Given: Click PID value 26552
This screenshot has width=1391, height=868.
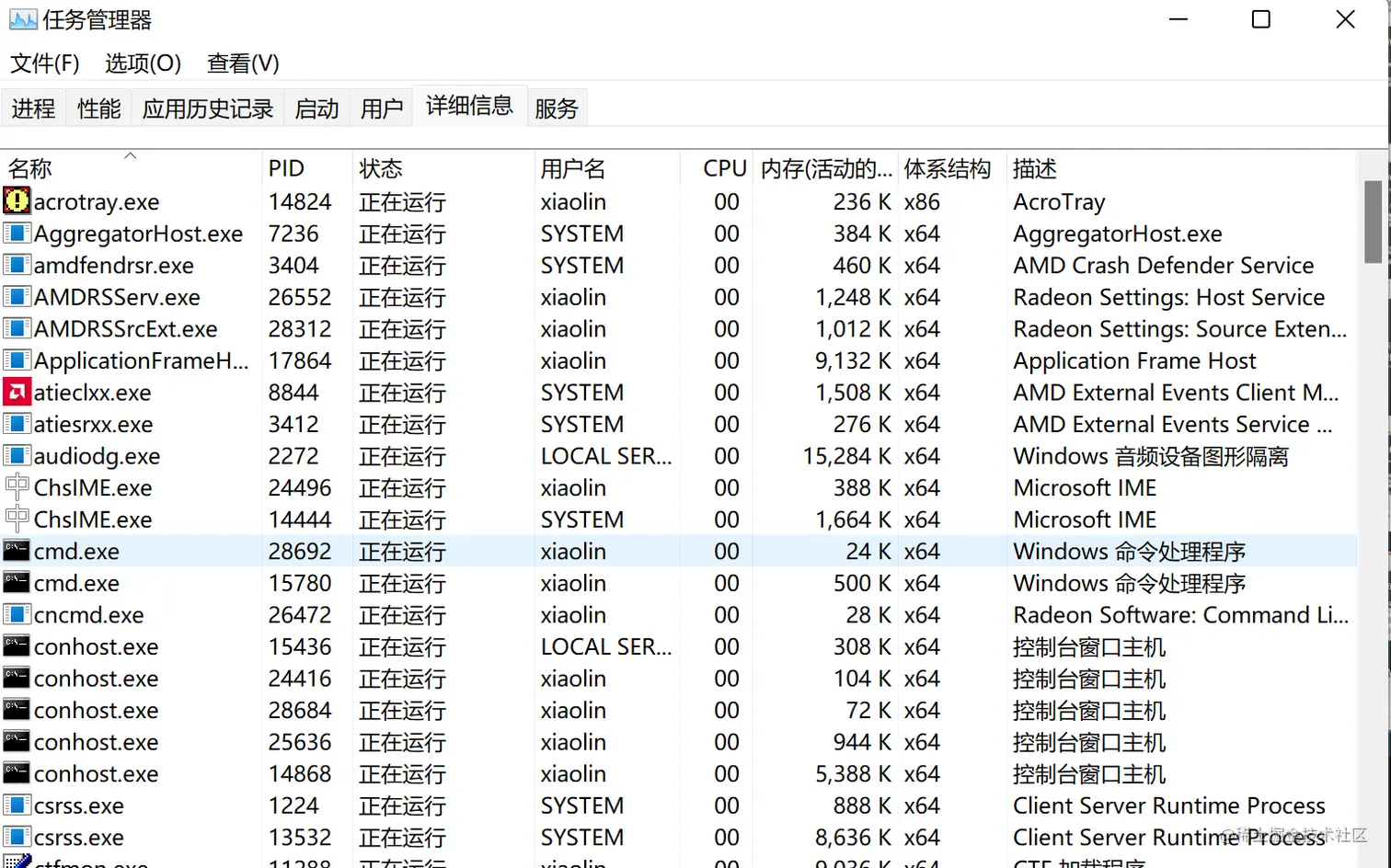Looking at the screenshot, I should [x=300, y=297].
